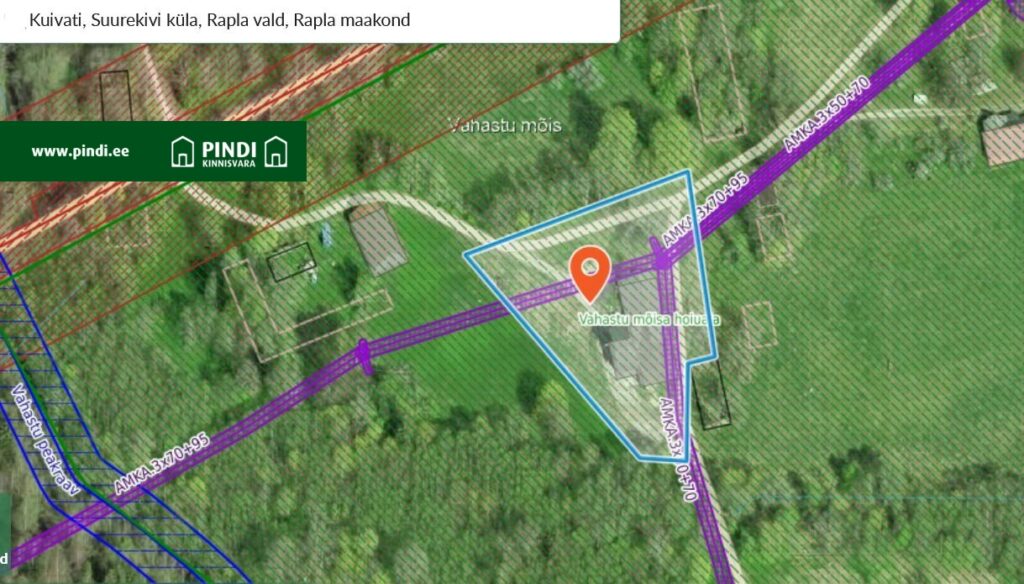Click the AMKA.3x70+95 label crossing the blue parcel edge
1024x584 pixels.
(705, 209)
